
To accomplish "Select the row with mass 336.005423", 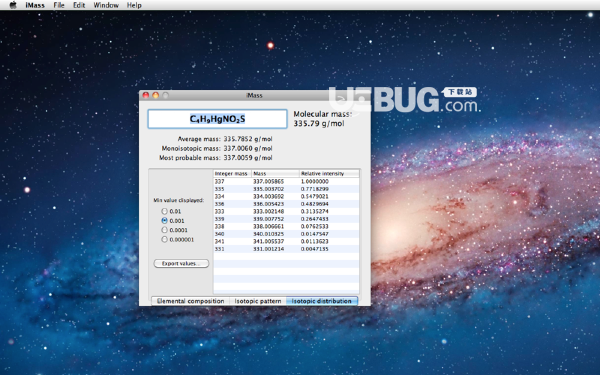I will (286, 204).
